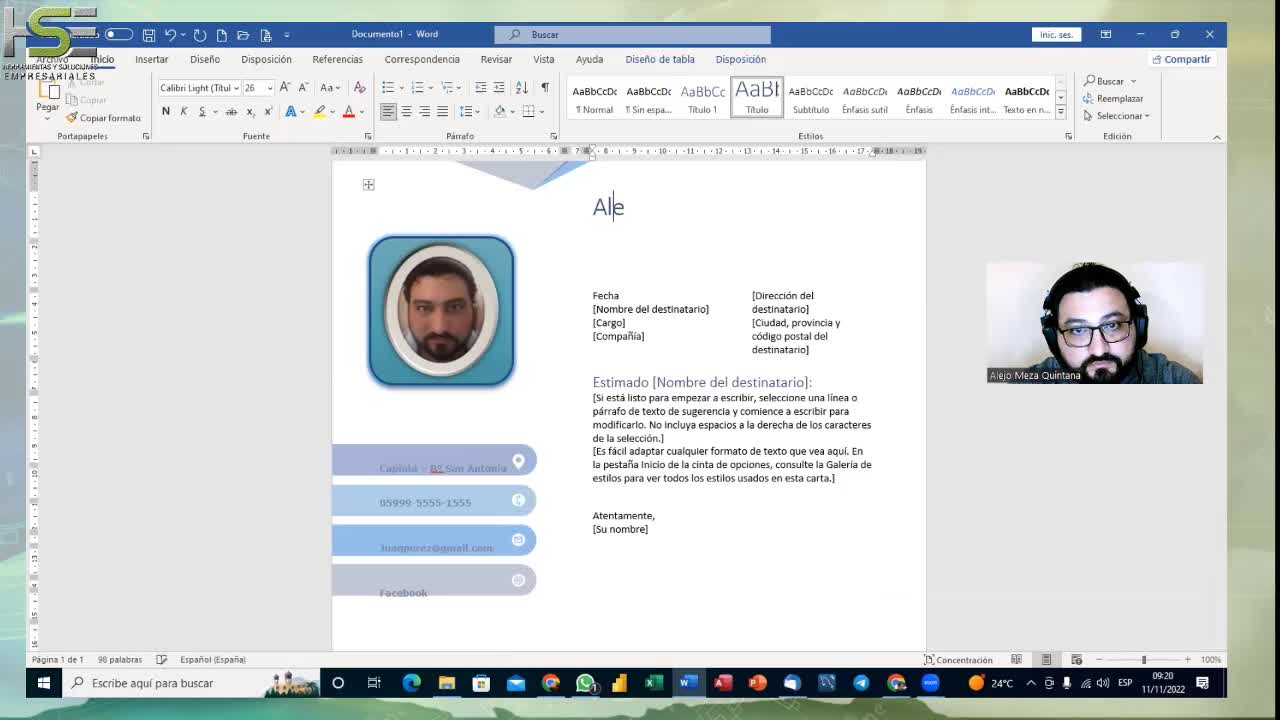This screenshot has height=720, width=1280.
Task: Open the multilevel list menu
Action: 450,87
